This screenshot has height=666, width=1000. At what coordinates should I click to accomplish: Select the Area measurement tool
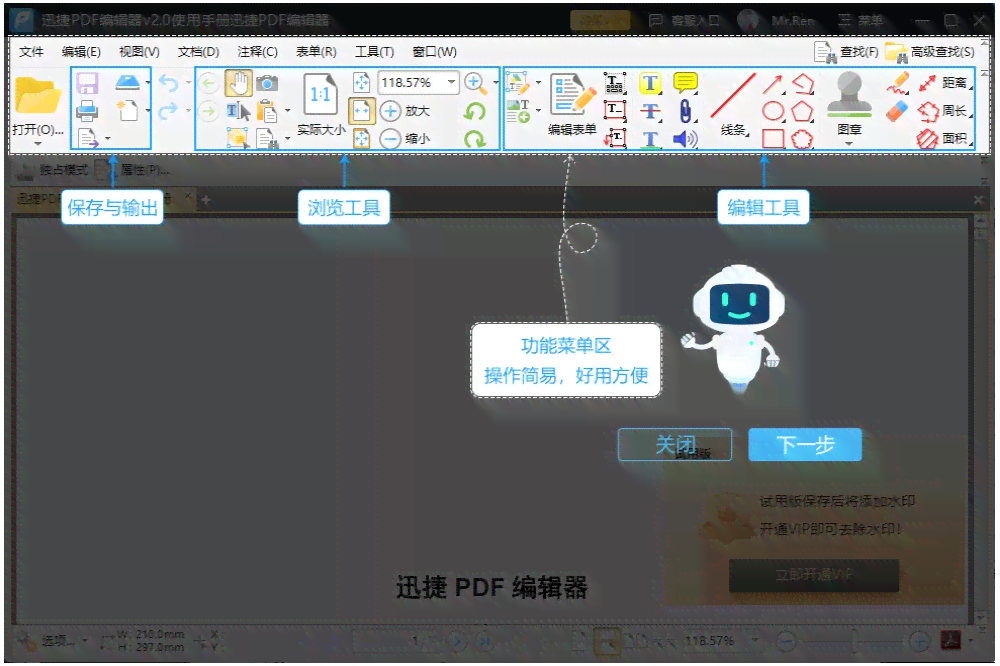[945, 138]
